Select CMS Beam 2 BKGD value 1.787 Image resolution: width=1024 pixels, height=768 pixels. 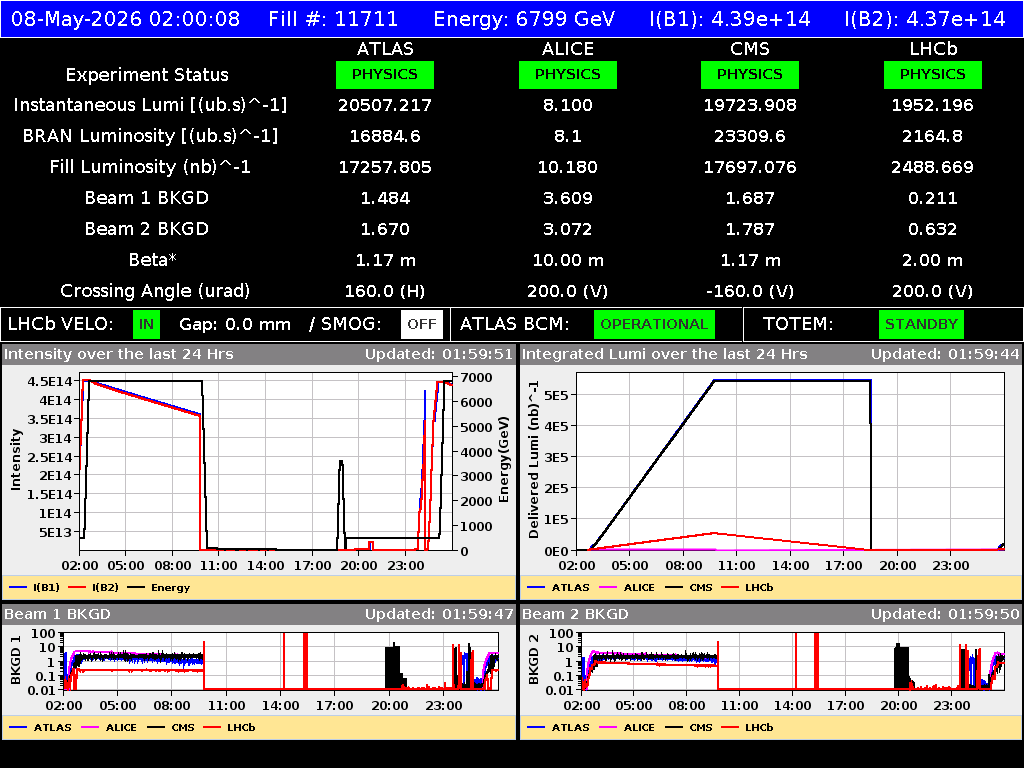[x=750, y=229]
